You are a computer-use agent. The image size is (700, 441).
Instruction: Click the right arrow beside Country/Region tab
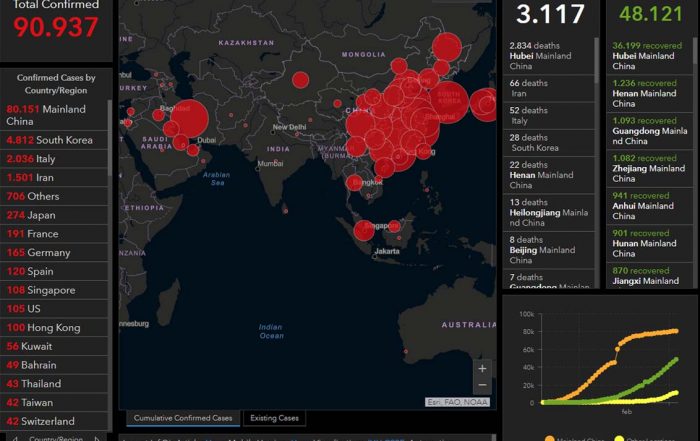pyautogui.click(x=97, y=437)
